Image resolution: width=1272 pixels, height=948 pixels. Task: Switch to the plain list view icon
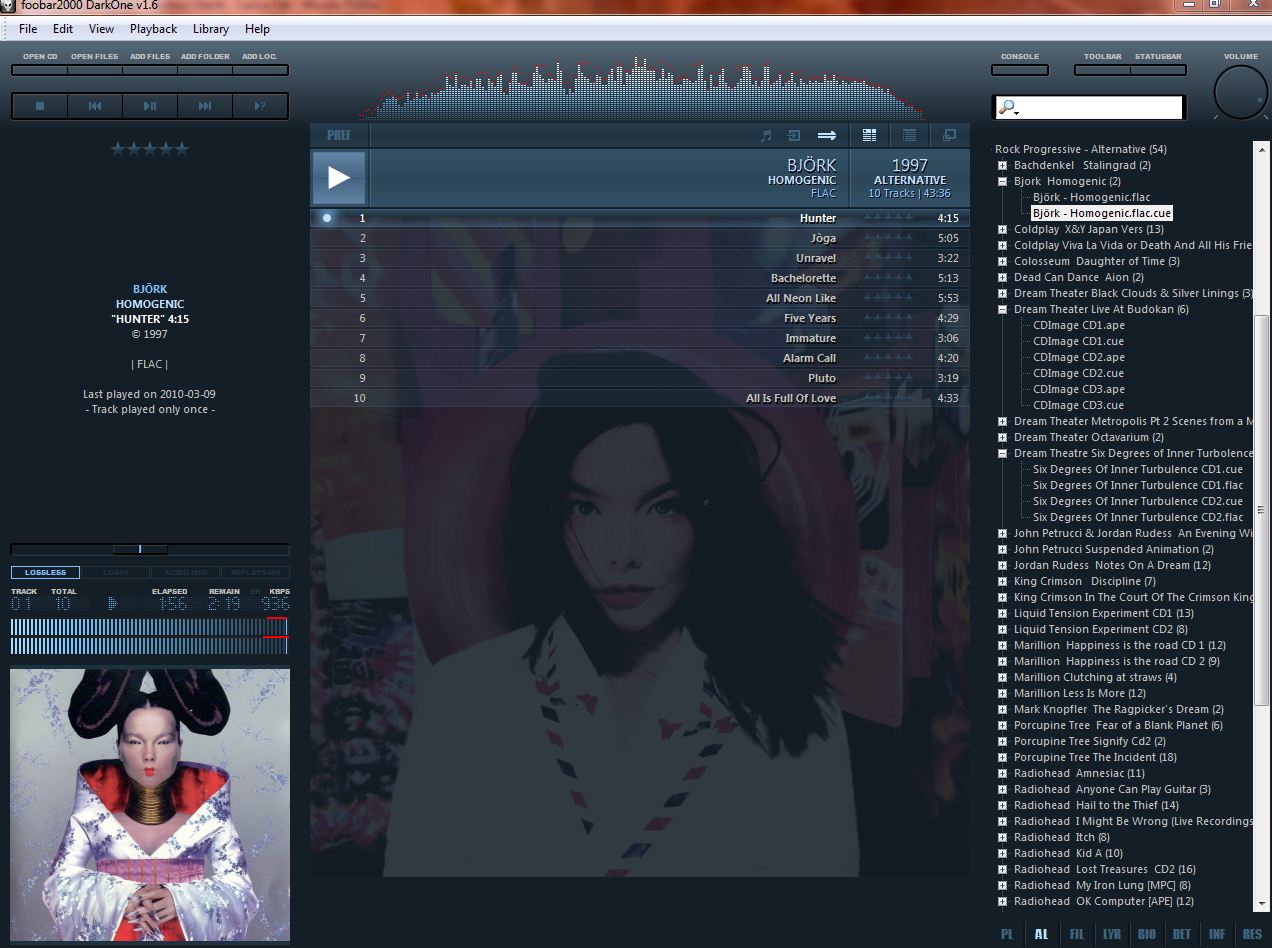[x=909, y=135]
